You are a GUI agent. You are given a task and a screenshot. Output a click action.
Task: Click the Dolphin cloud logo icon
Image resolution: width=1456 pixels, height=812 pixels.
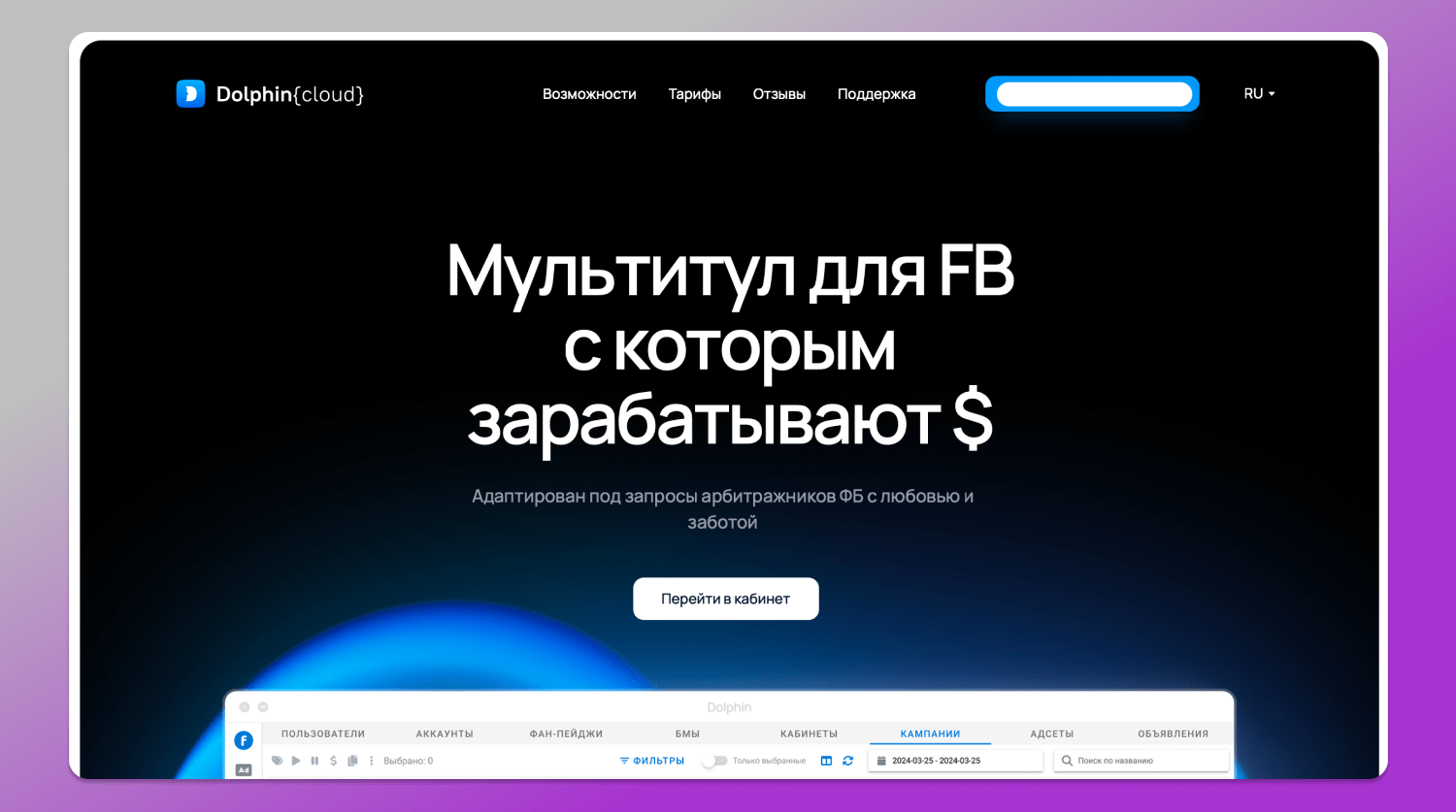click(190, 94)
